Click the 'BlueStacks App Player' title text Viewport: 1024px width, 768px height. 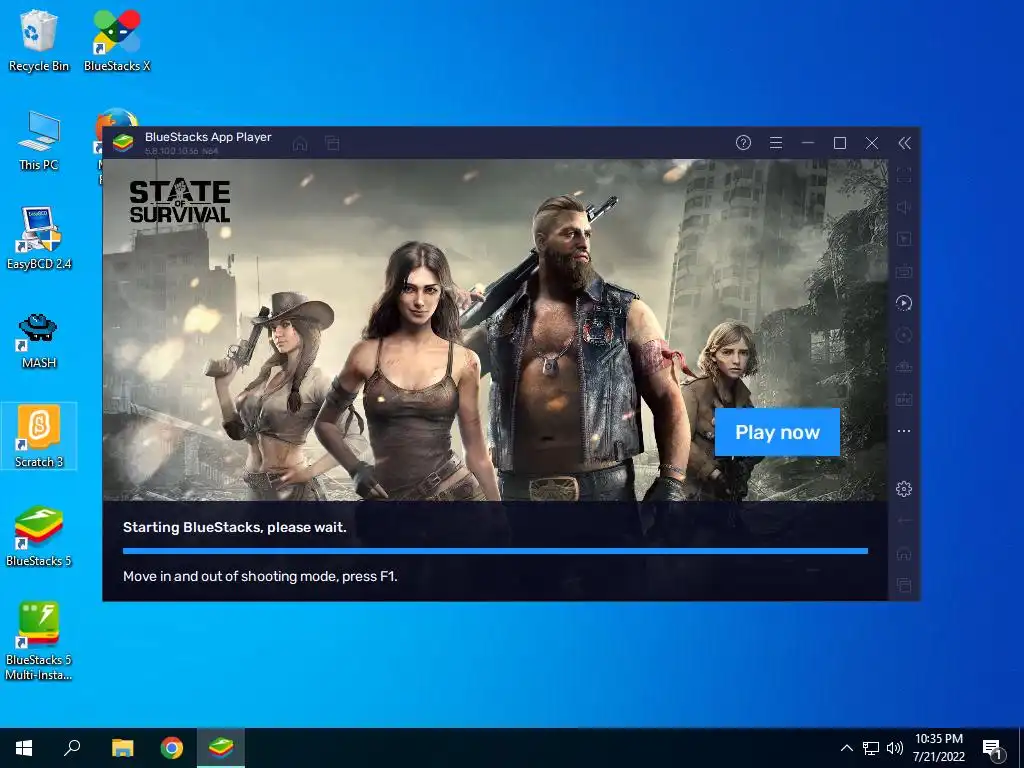(x=208, y=136)
